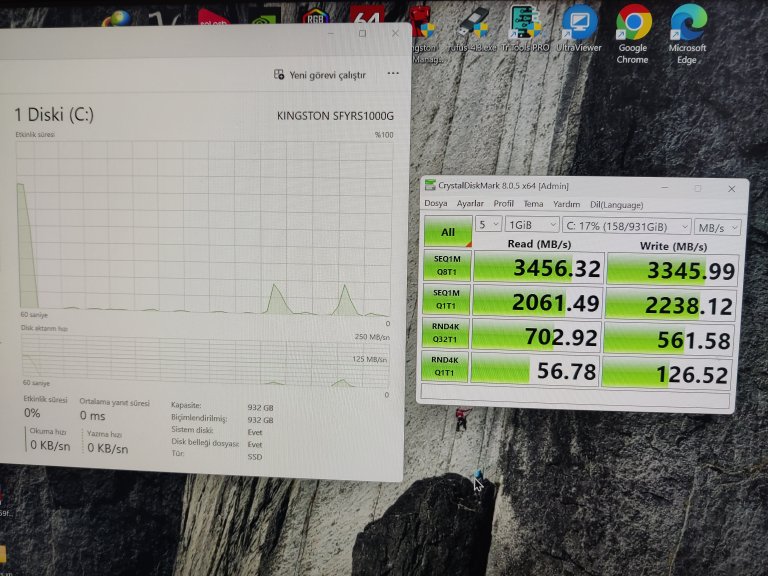Click the Kapasite 932 GB value
The height and width of the screenshot is (576, 768).
coord(261,408)
